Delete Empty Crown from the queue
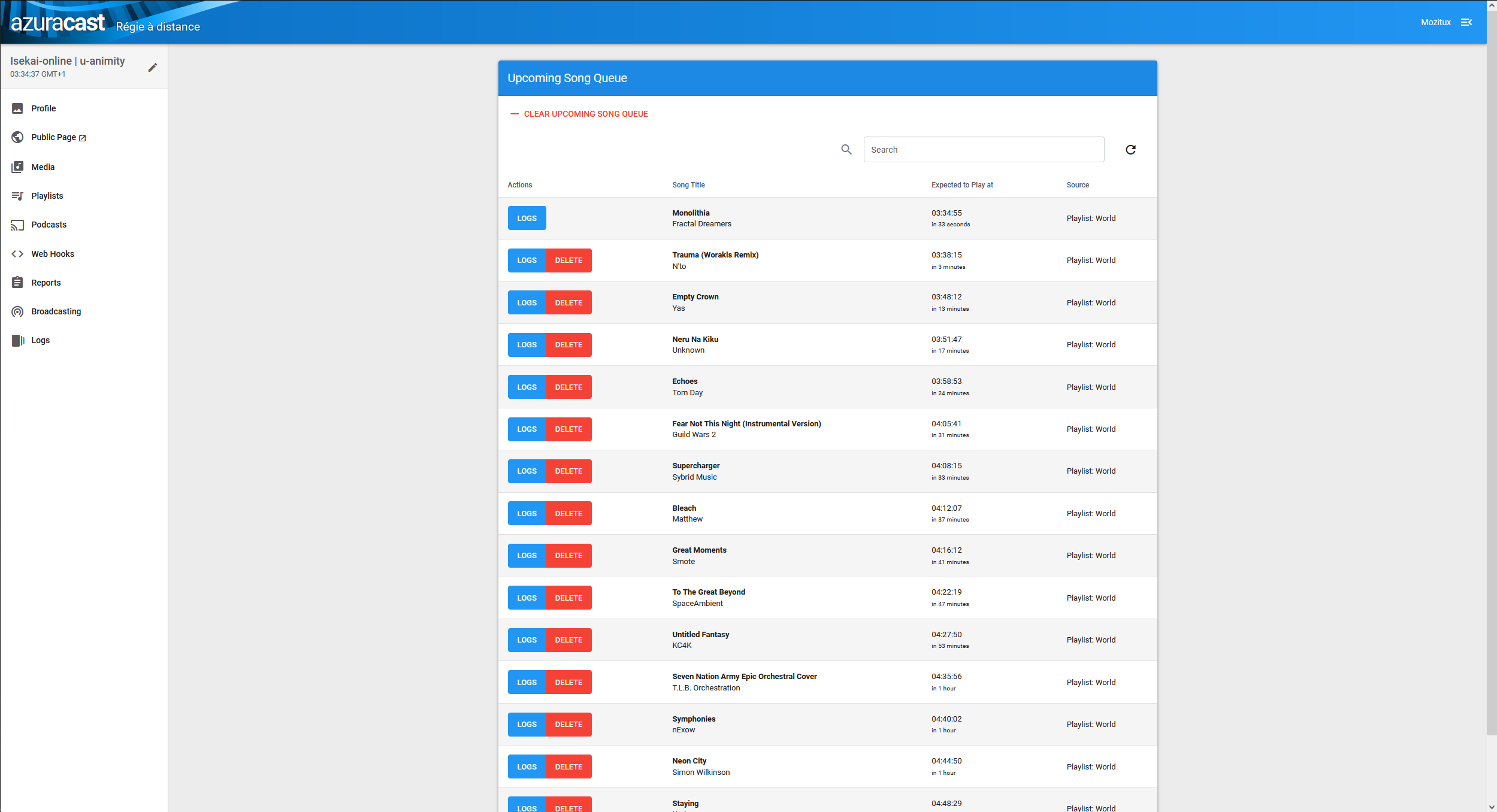Image resolution: width=1497 pixels, height=812 pixels. tap(568, 302)
